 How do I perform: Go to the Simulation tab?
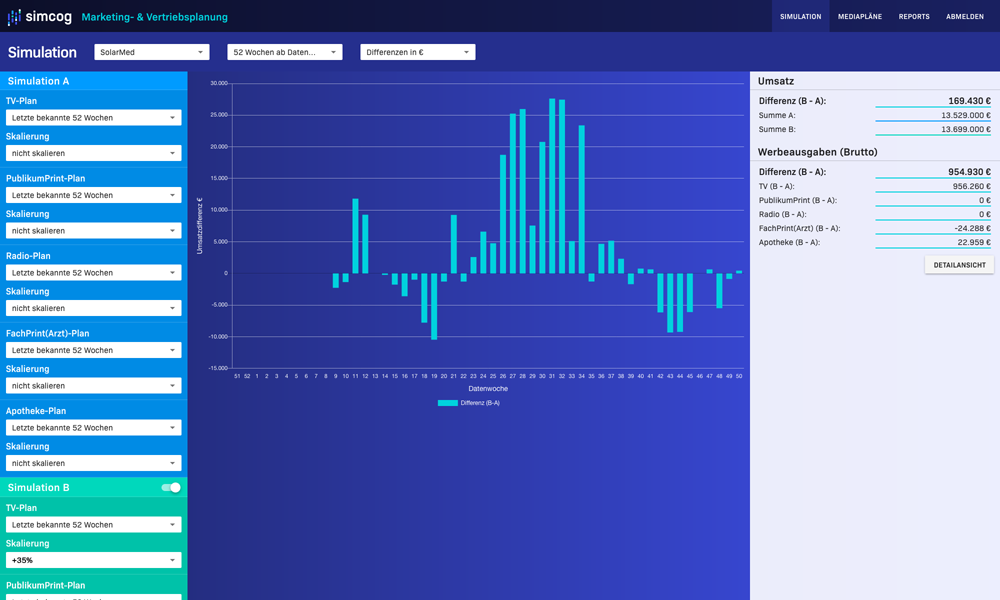point(800,17)
